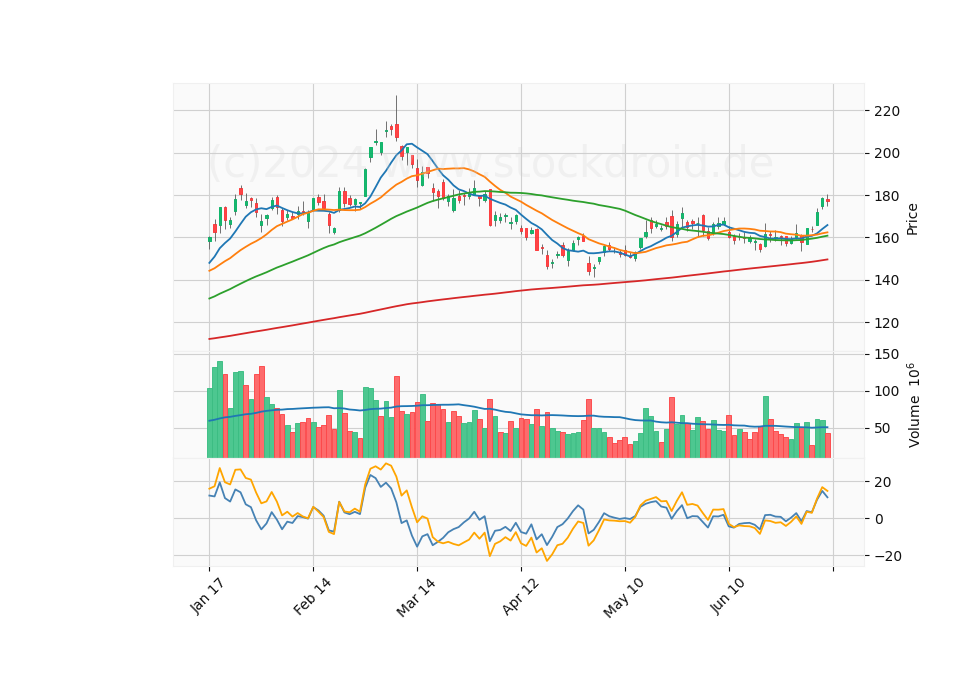
Task: Click the 'Mar 14' date label
Action: (x=416, y=598)
